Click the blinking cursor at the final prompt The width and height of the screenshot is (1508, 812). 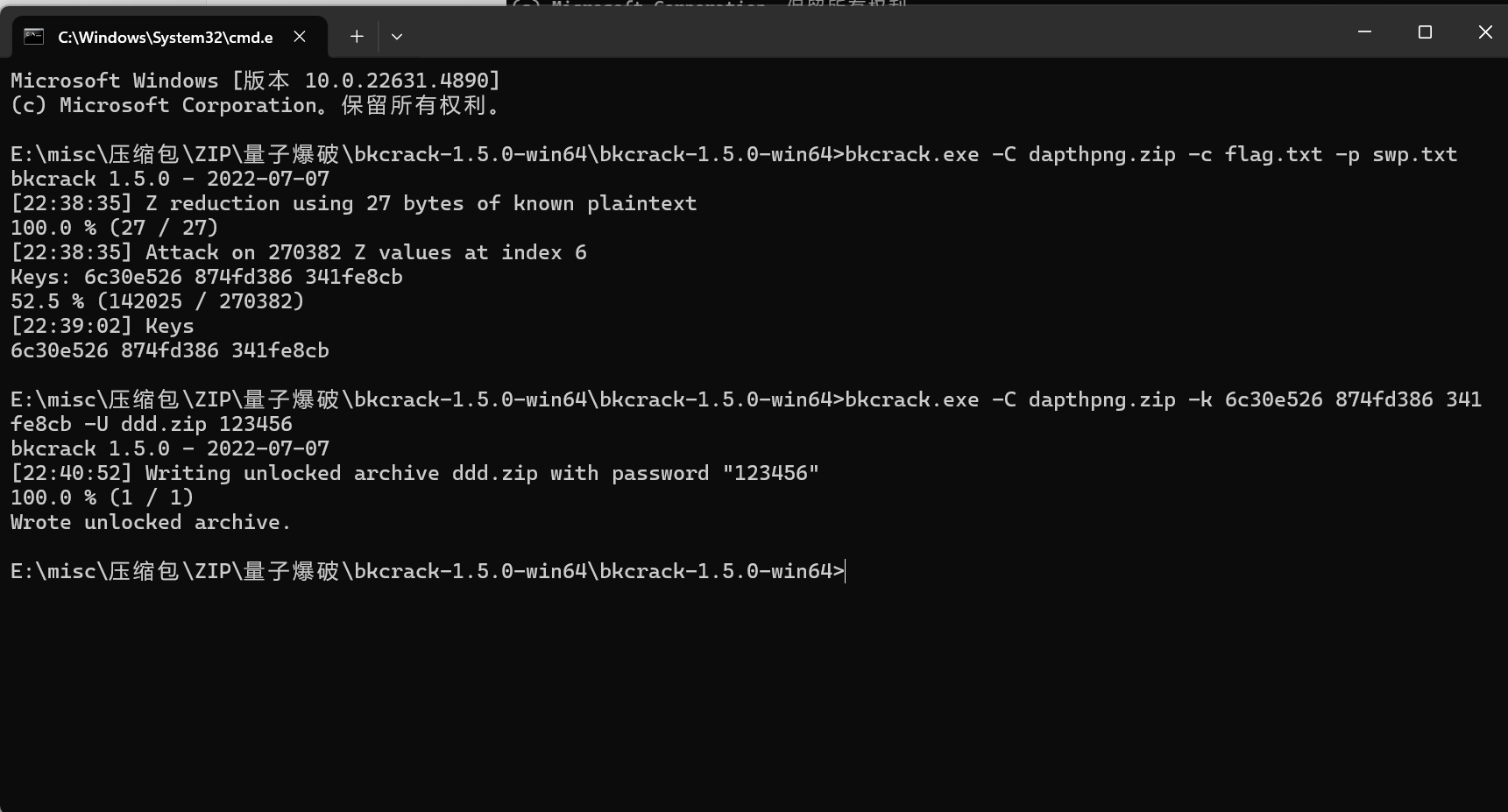coord(846,571)
